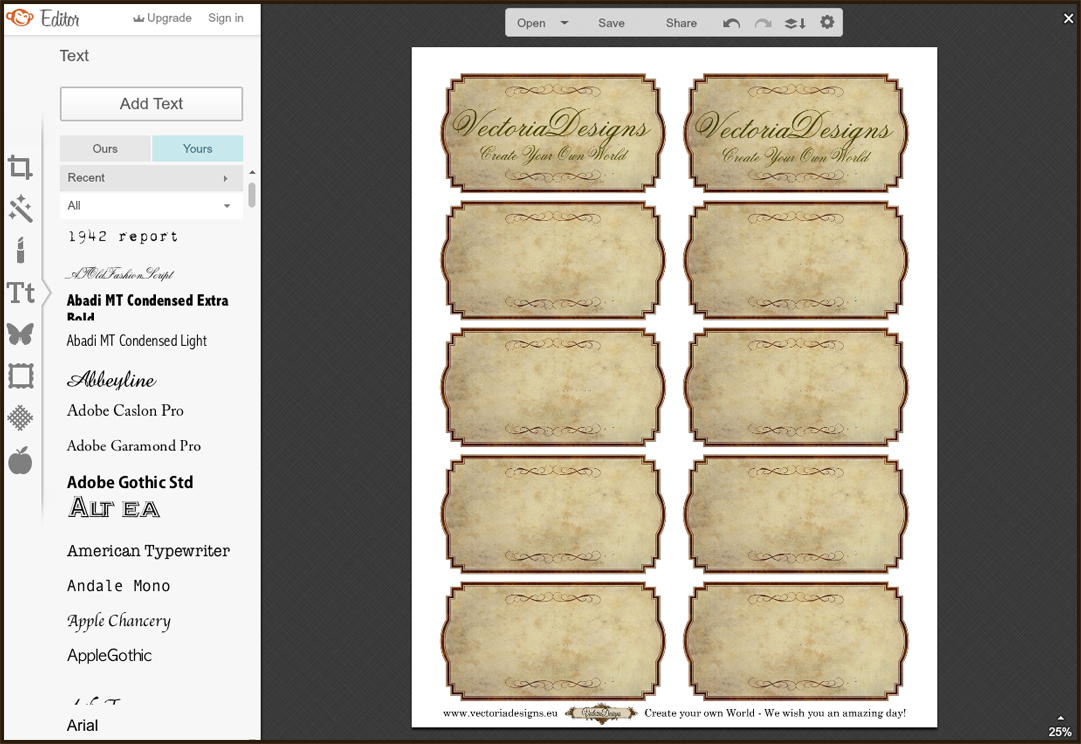Screen dimensions: 1081x744
Task: Open the All font filter dropdown
Action: click(151, 205)
